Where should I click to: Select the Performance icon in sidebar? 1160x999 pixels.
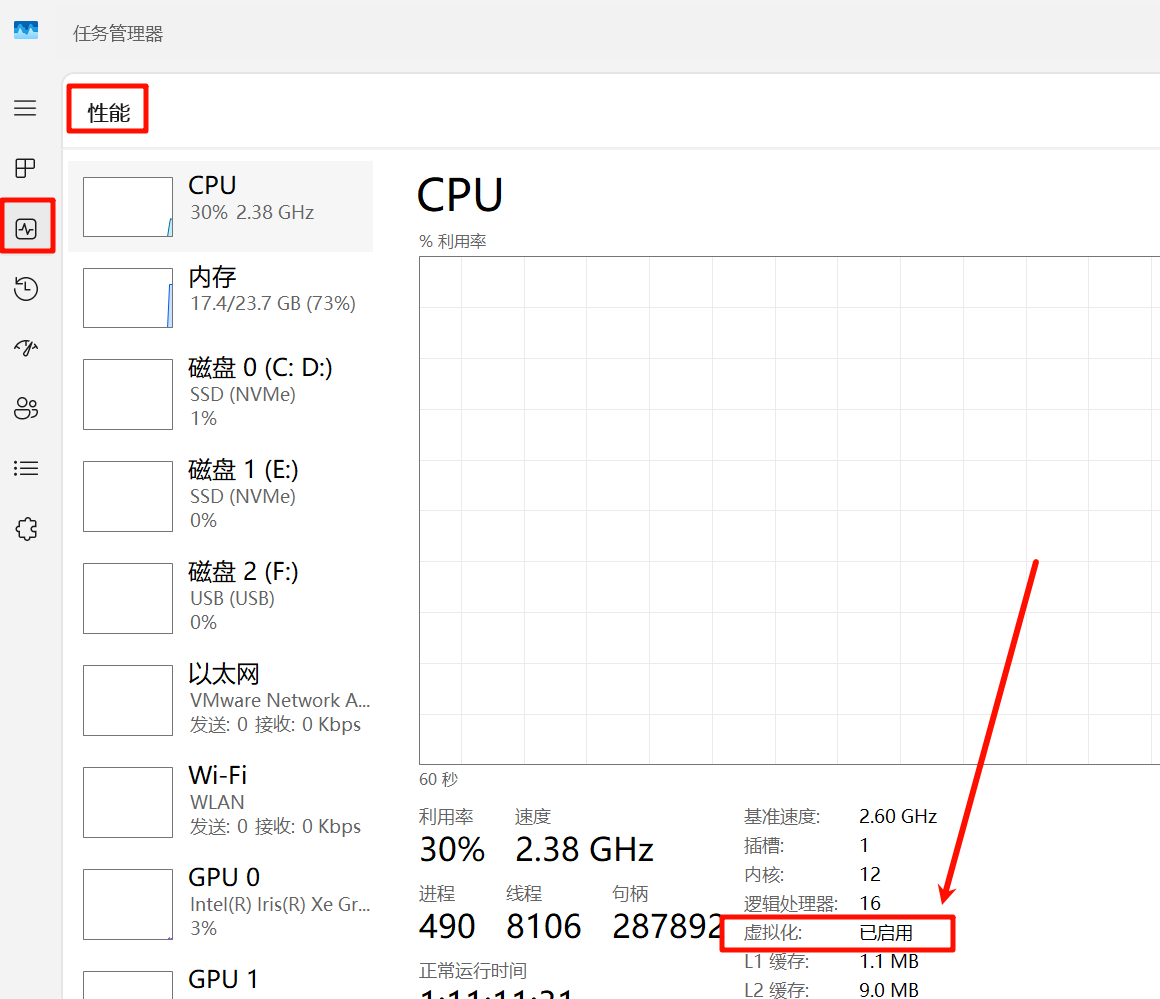point(26,229)
